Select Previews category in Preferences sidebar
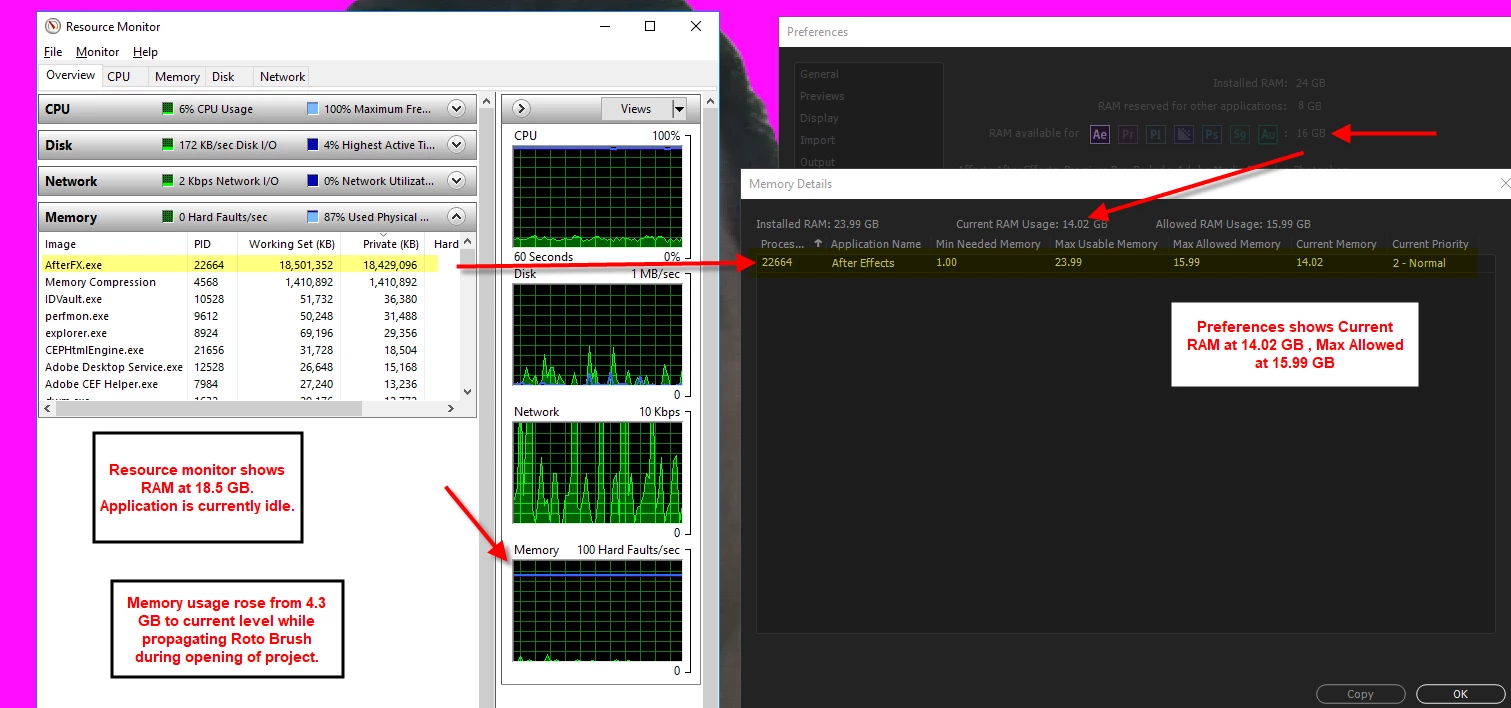This screenshot has width=1511, height=708. pos(822,96)
